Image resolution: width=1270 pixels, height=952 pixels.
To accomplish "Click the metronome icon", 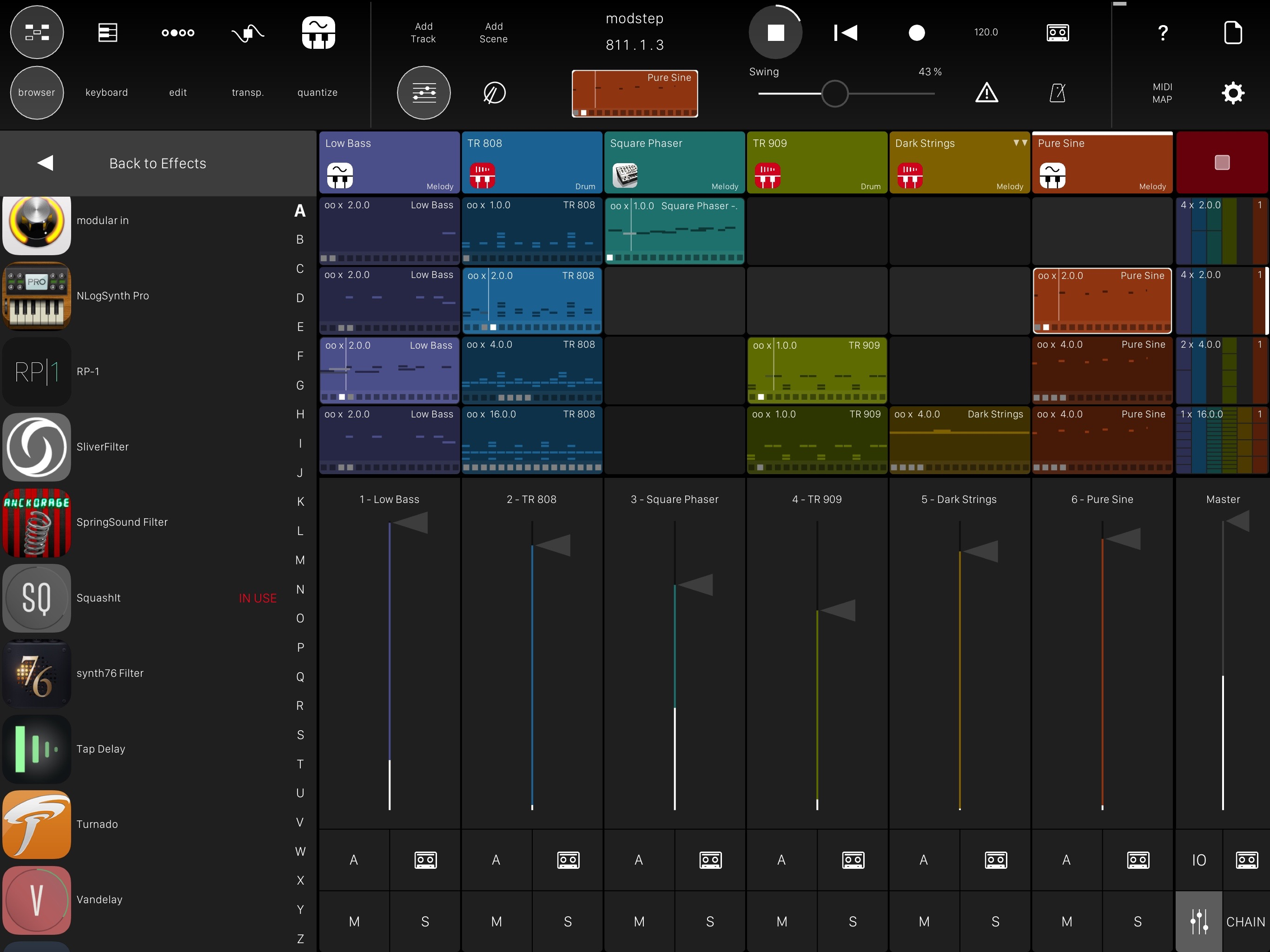I will [x=1057, y=93].
